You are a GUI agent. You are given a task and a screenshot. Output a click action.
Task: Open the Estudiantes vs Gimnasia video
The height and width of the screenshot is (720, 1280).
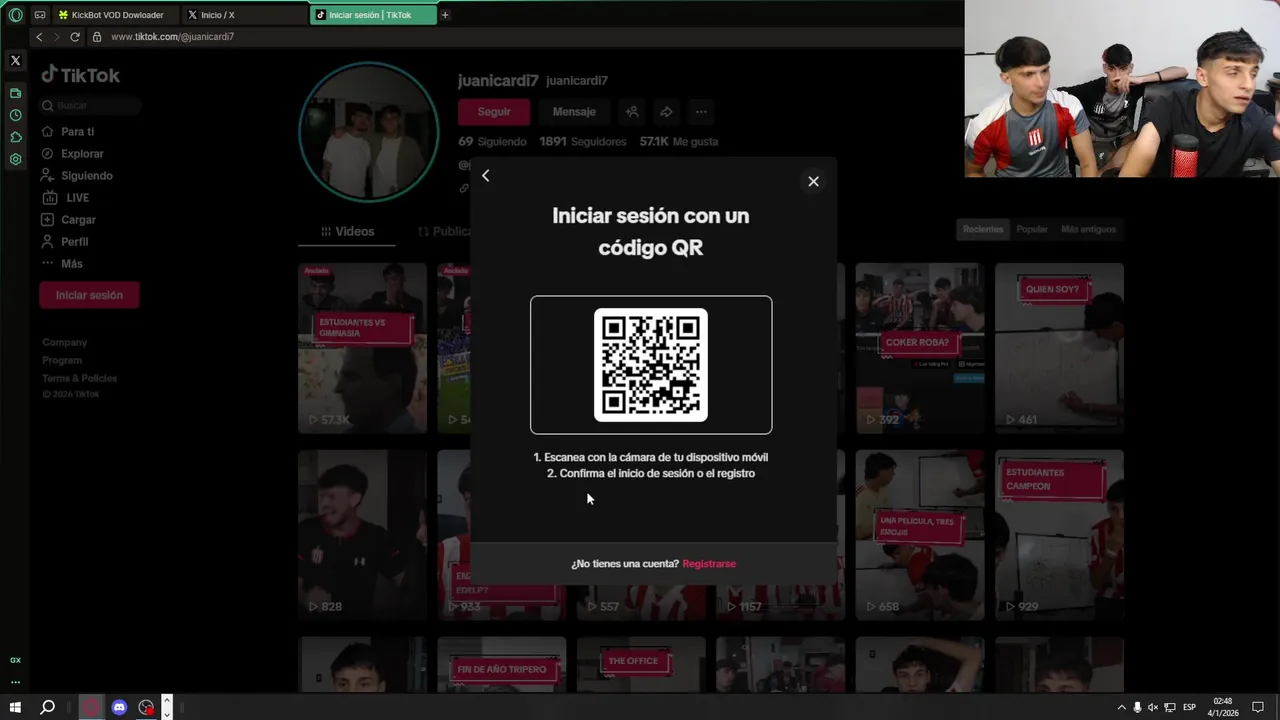click(x=362, y=348)
